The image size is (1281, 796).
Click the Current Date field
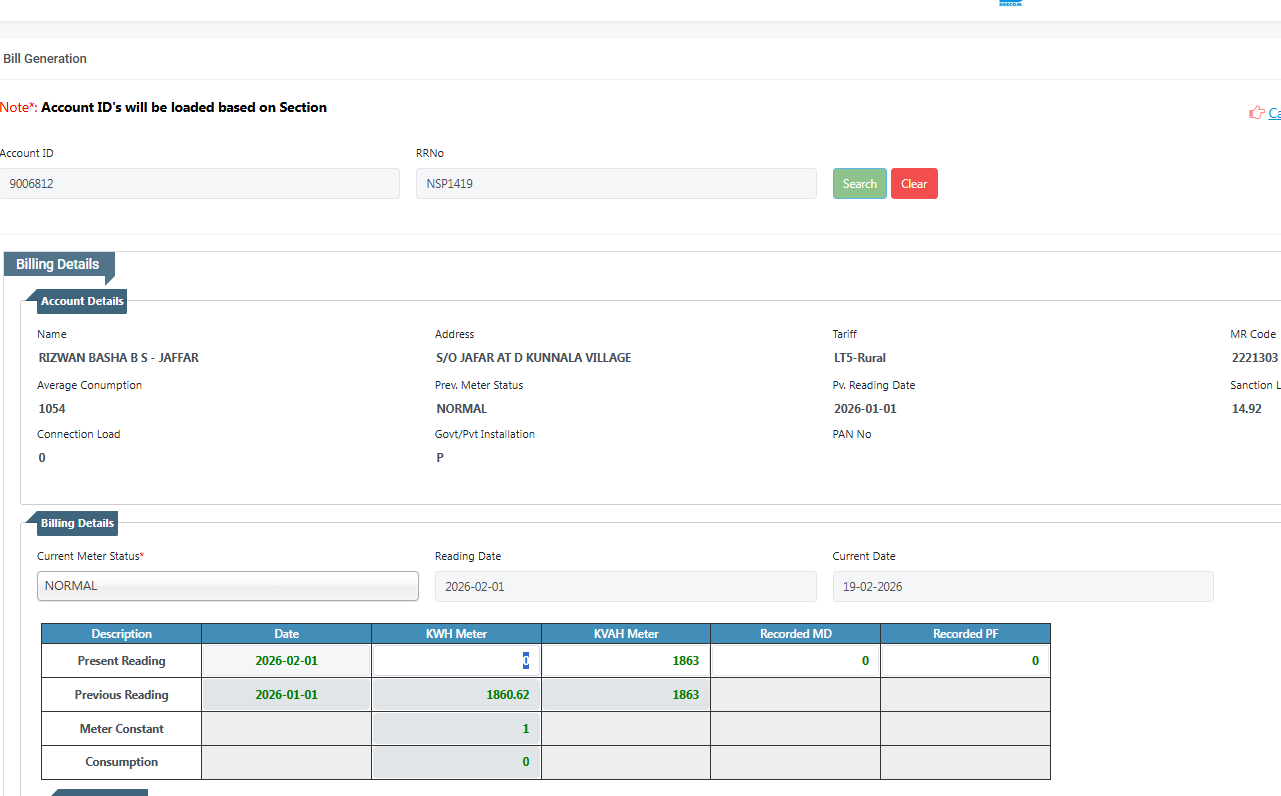(1022, 587)
